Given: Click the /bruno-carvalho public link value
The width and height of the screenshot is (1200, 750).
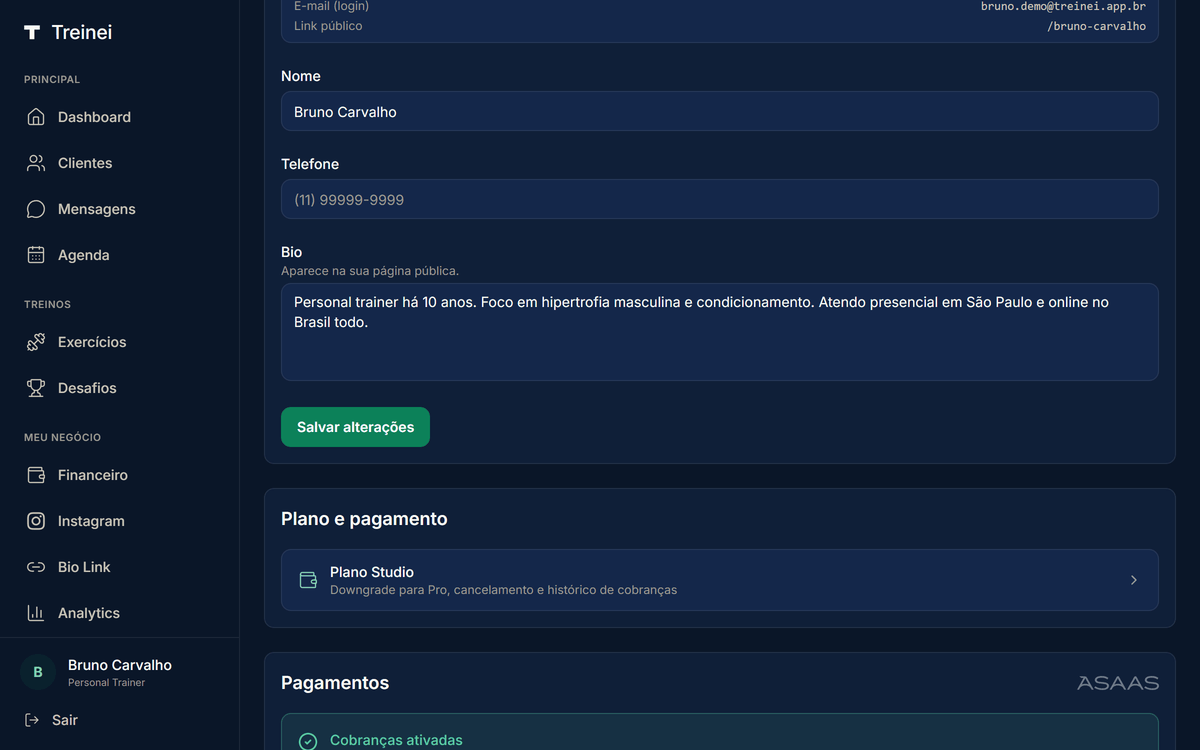Looking at the screenshot, I should tap(1096, 26).
